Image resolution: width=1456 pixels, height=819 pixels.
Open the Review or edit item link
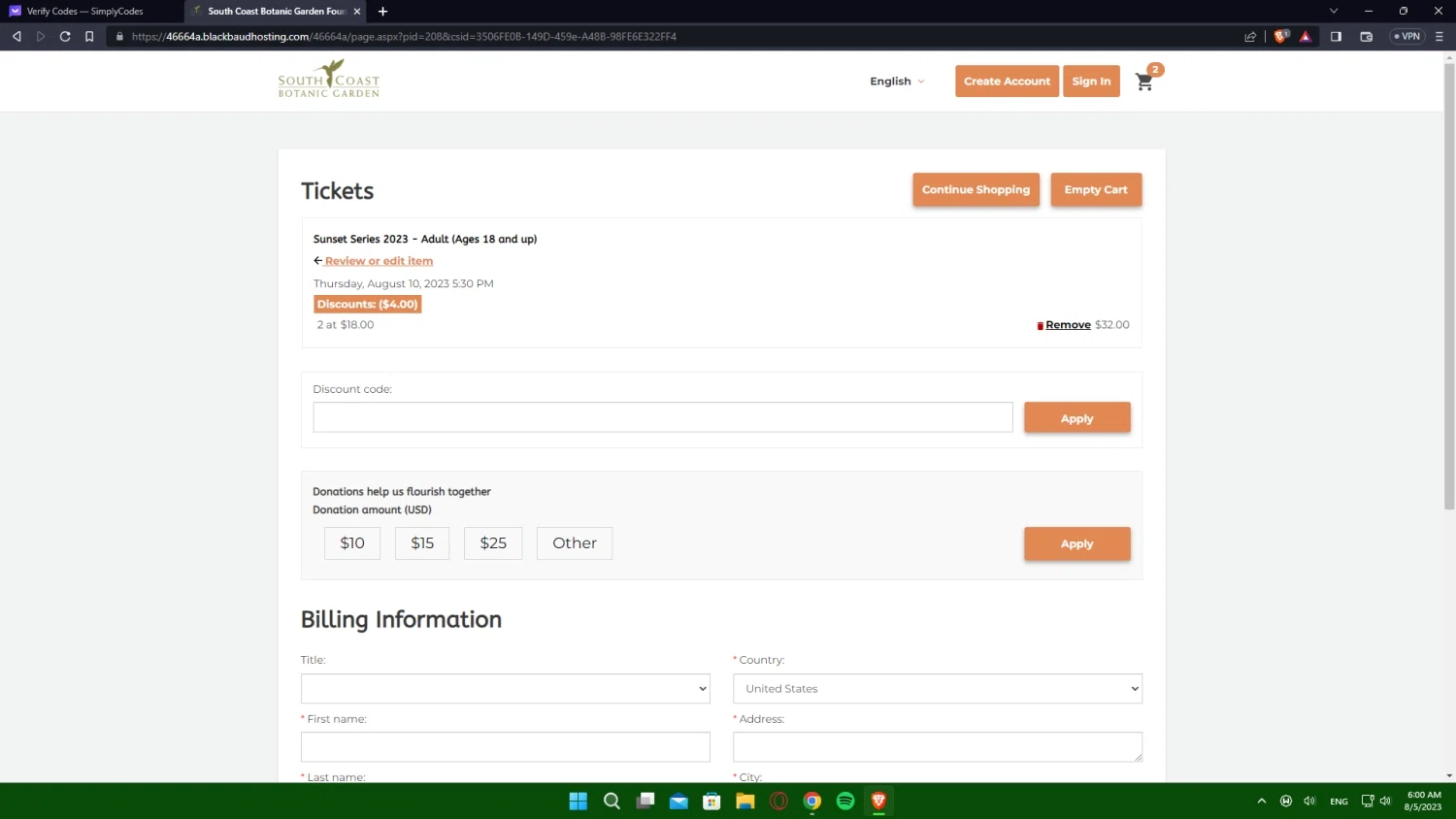(x=379, y=261)
